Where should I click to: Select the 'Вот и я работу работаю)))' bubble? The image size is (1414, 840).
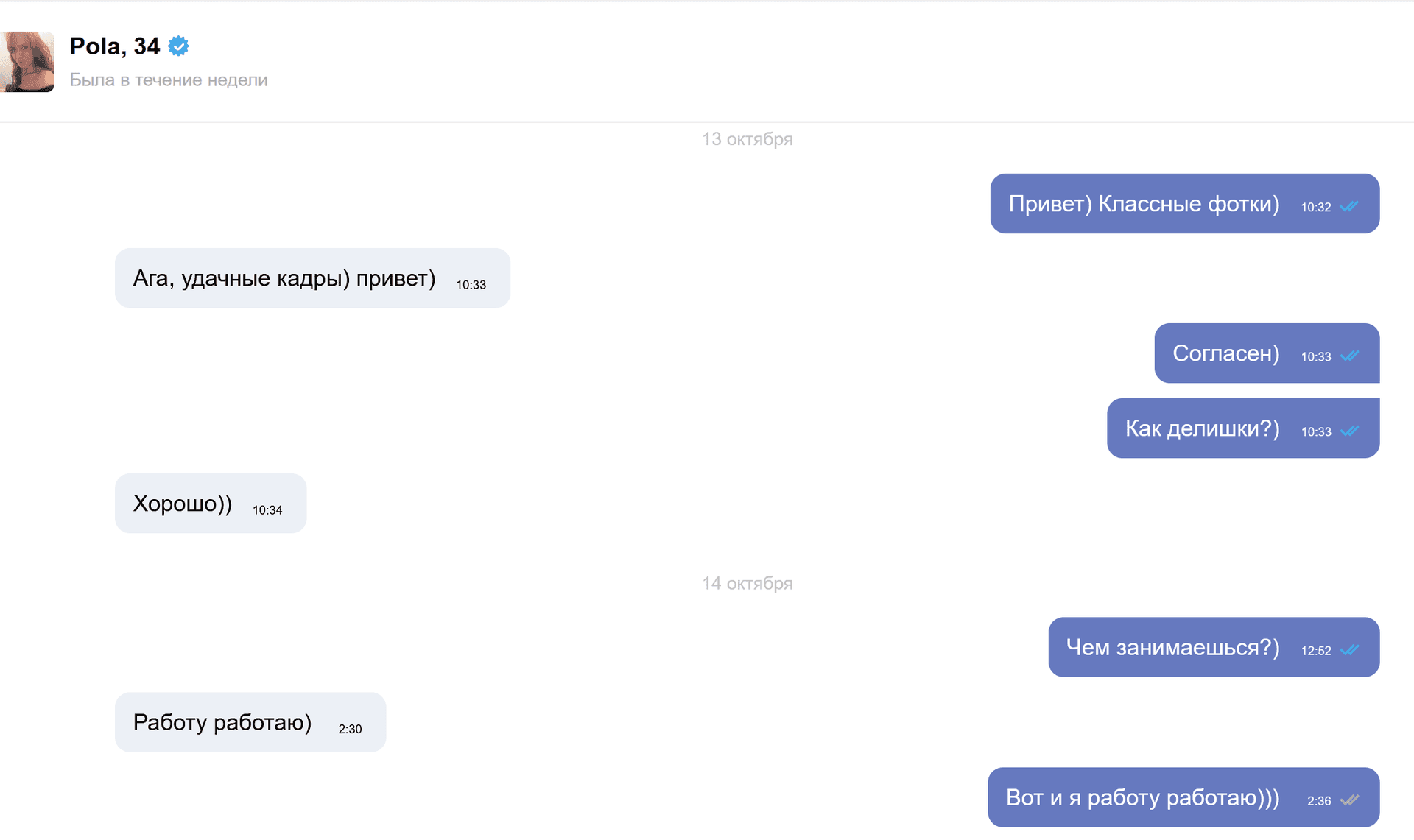1143,797
